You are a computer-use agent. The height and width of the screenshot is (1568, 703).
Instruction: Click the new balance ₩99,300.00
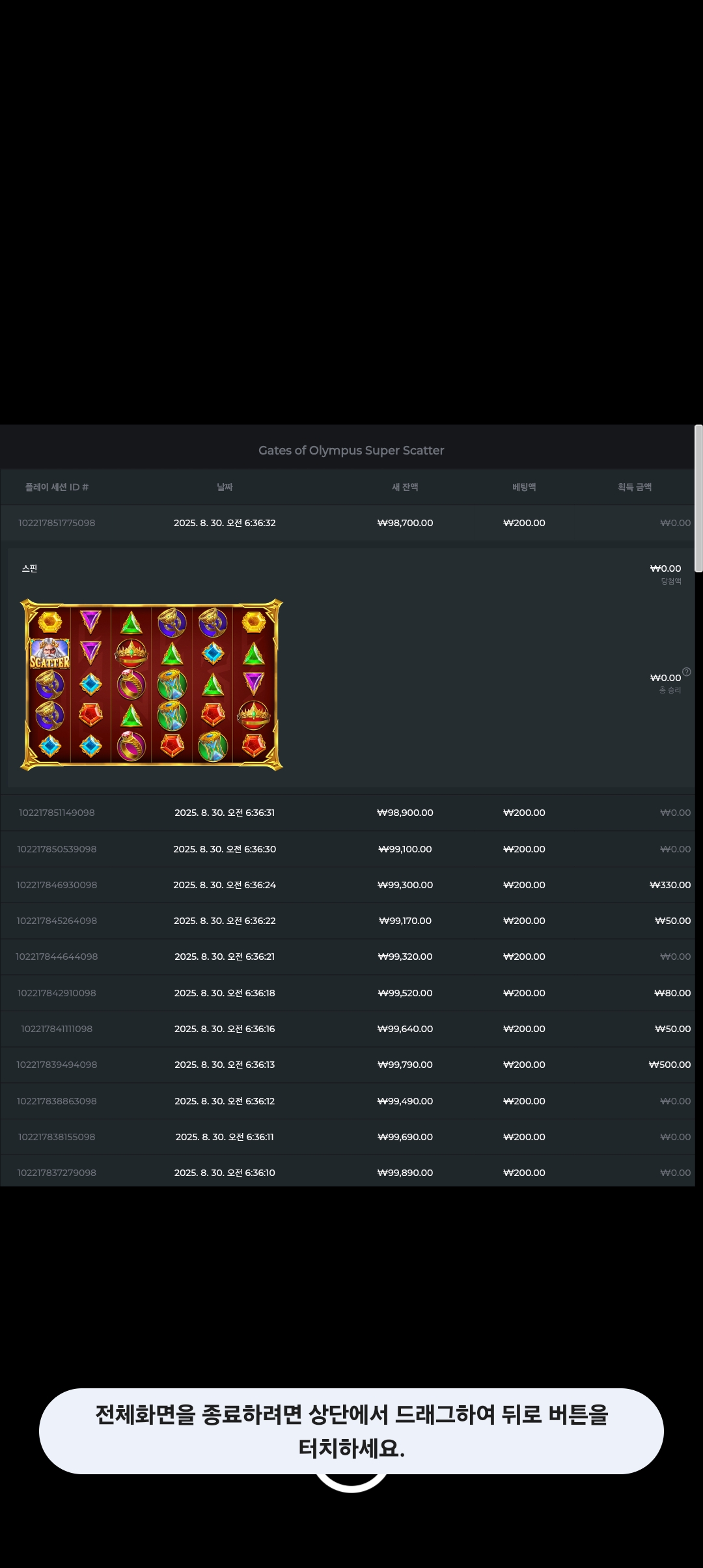coord(405,885)
